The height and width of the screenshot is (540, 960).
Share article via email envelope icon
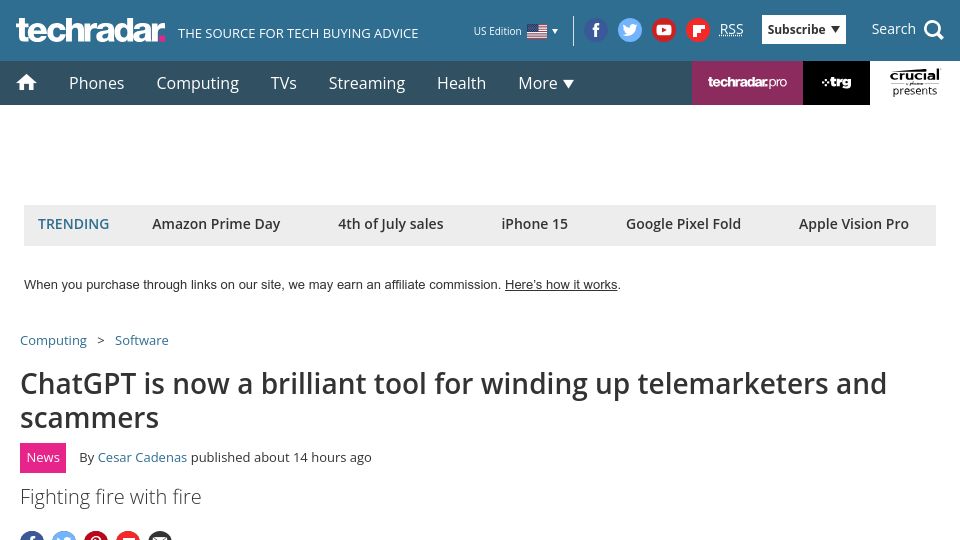point(160,536)
